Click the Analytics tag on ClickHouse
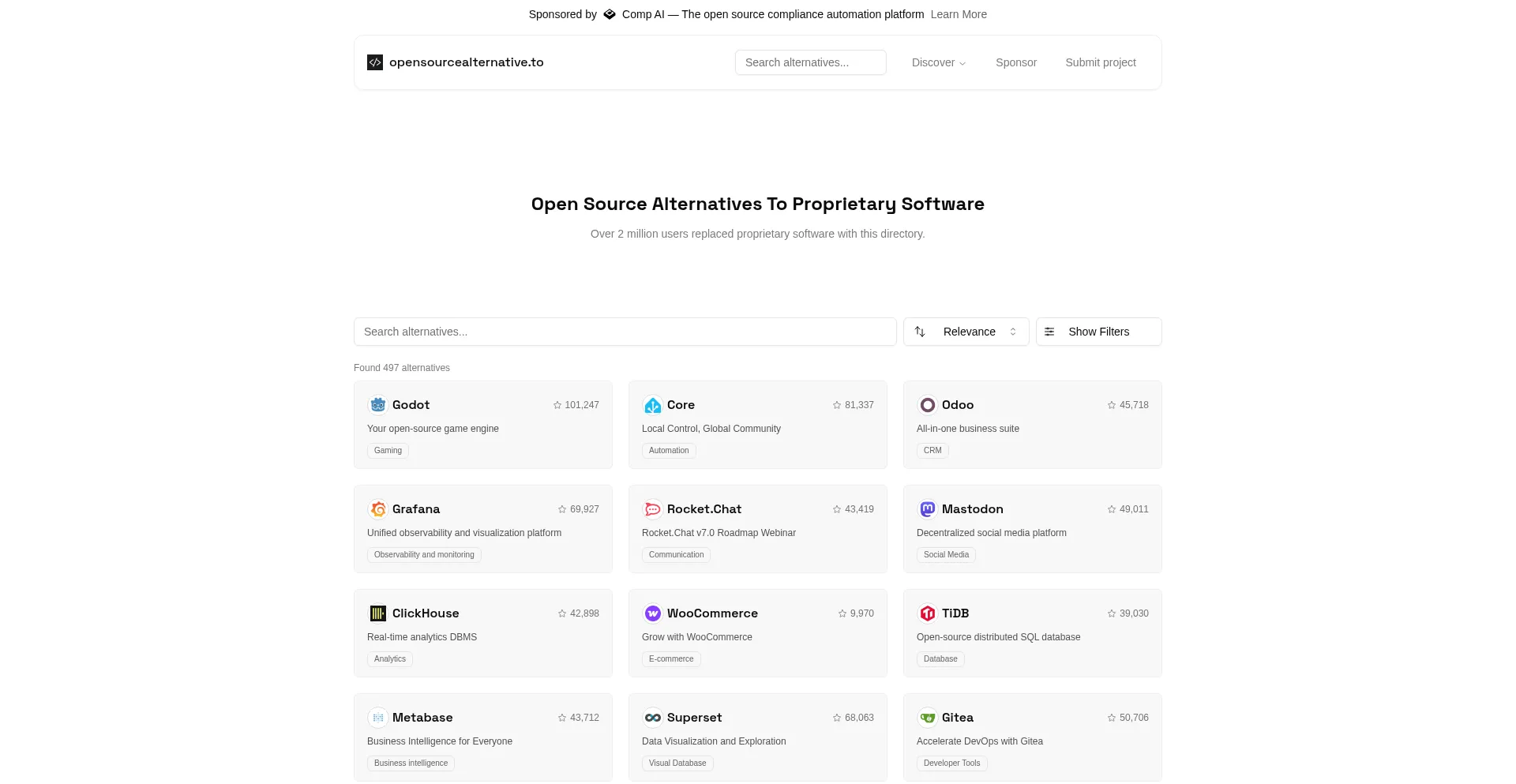This screenshot has height=784, width=1516. [x=390, y=659]
